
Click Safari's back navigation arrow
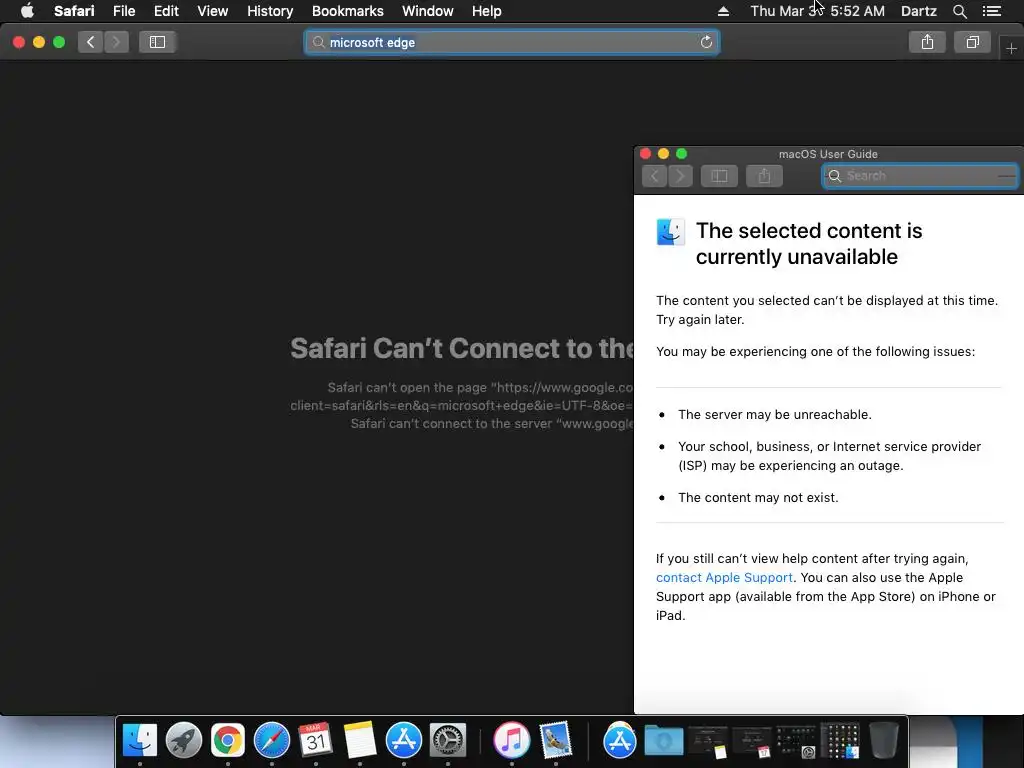[x=90, y=42]
